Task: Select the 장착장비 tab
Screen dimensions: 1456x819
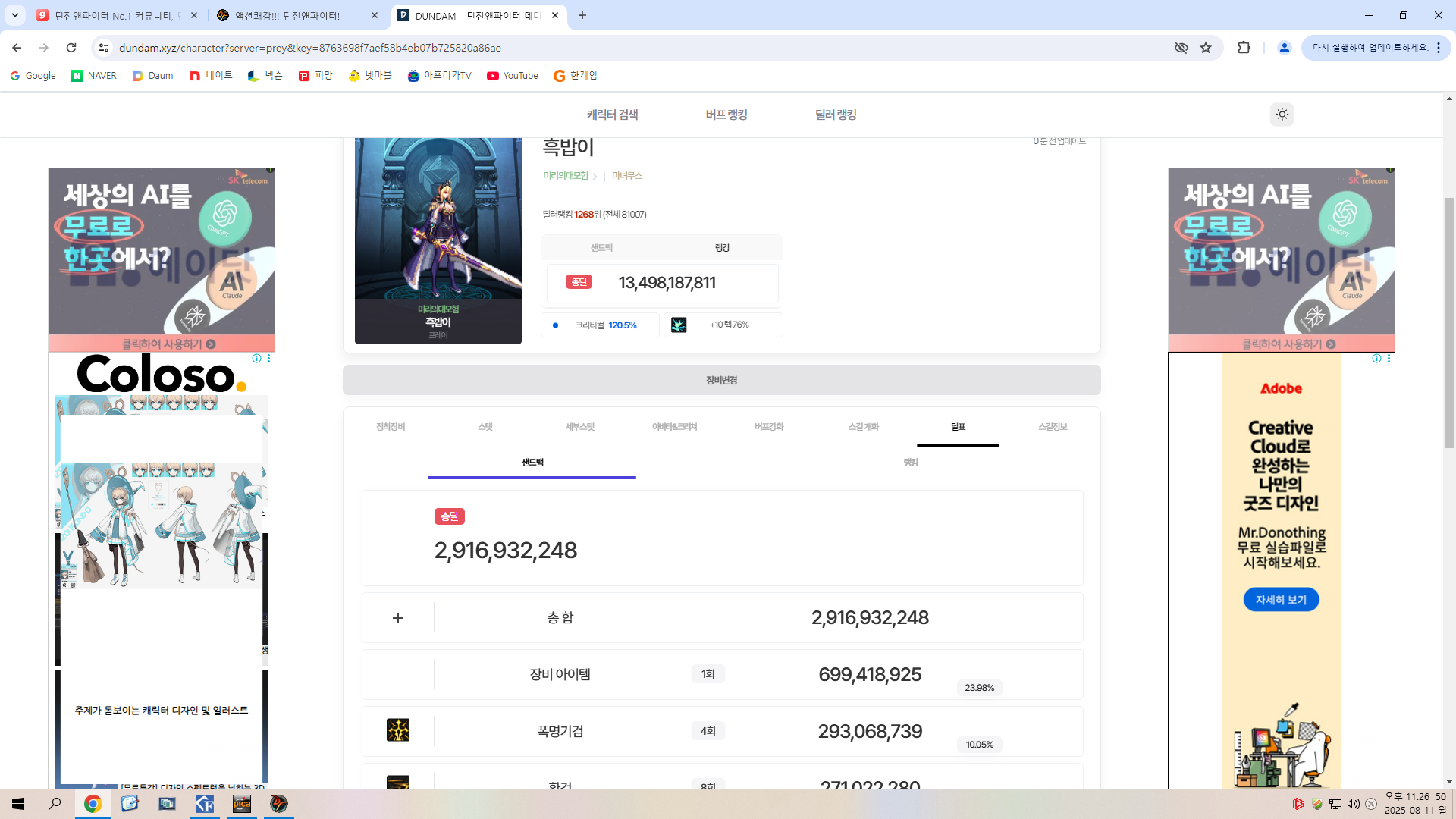Action: pyautogui.click(x=391, y=427)
